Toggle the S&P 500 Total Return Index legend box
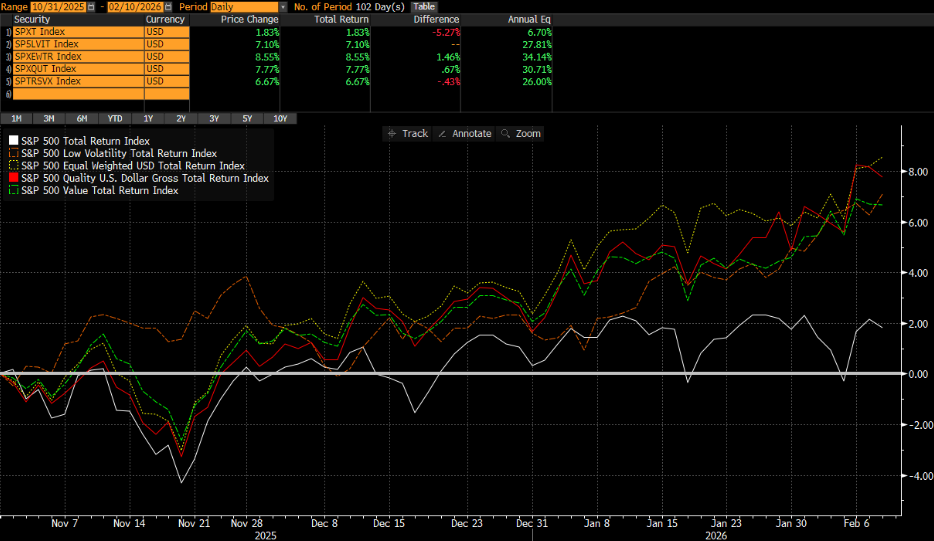Viewport: 934px width, 541px height. [x=13, y=141]
